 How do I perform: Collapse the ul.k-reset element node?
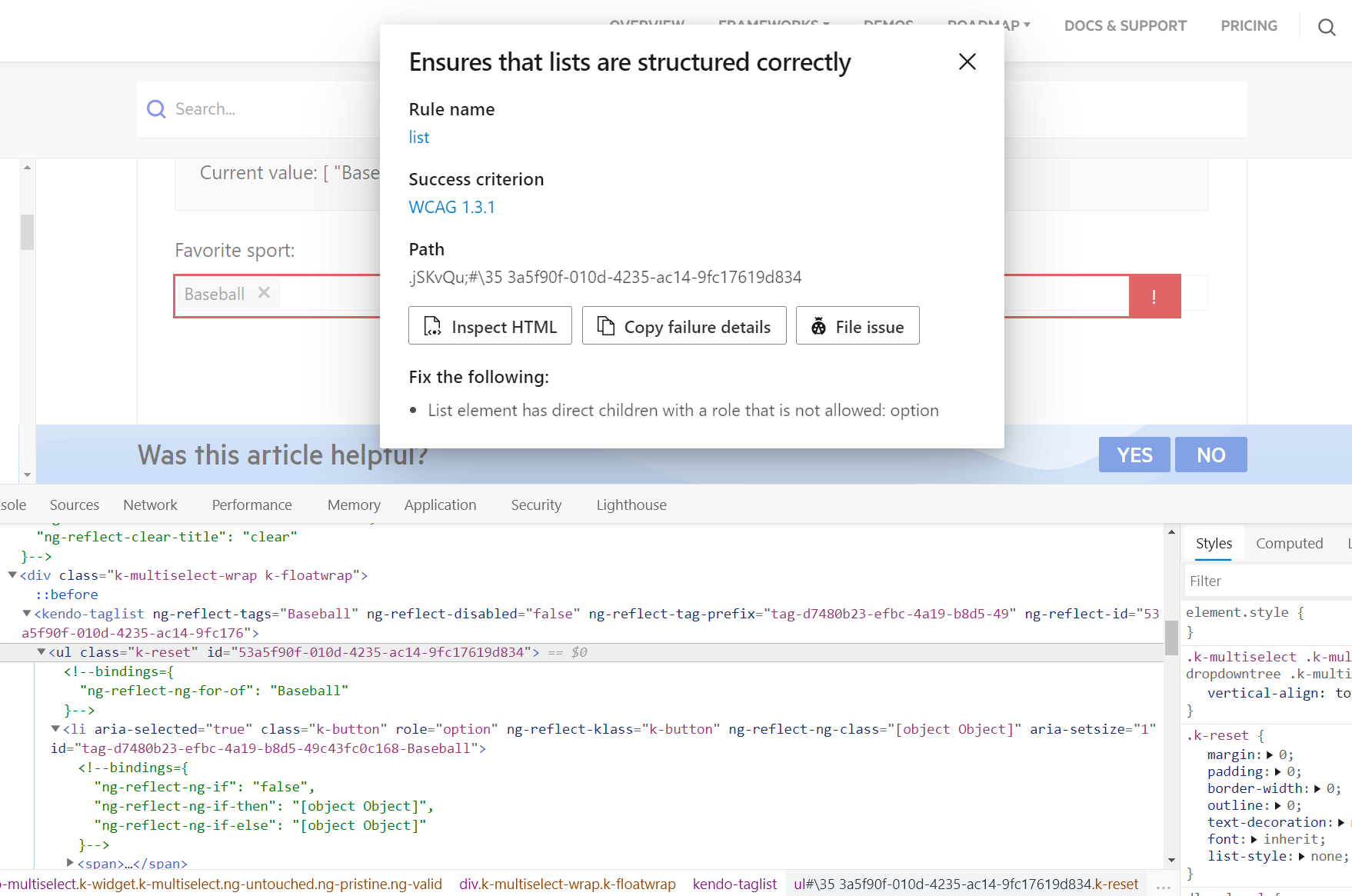coord(41,651)
